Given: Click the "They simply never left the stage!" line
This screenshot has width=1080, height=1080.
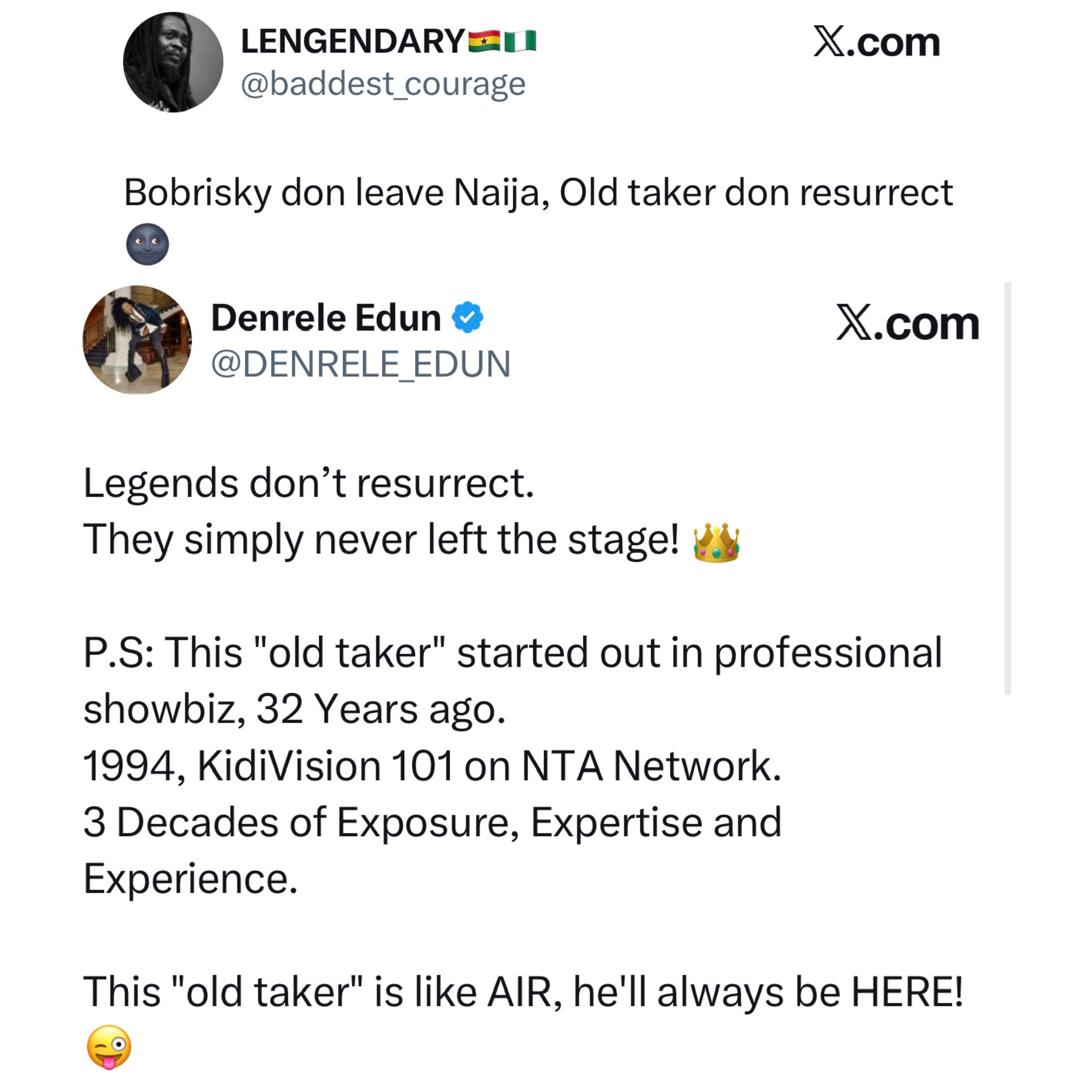Looking at the screenshot, I should [x=381, y=540].
